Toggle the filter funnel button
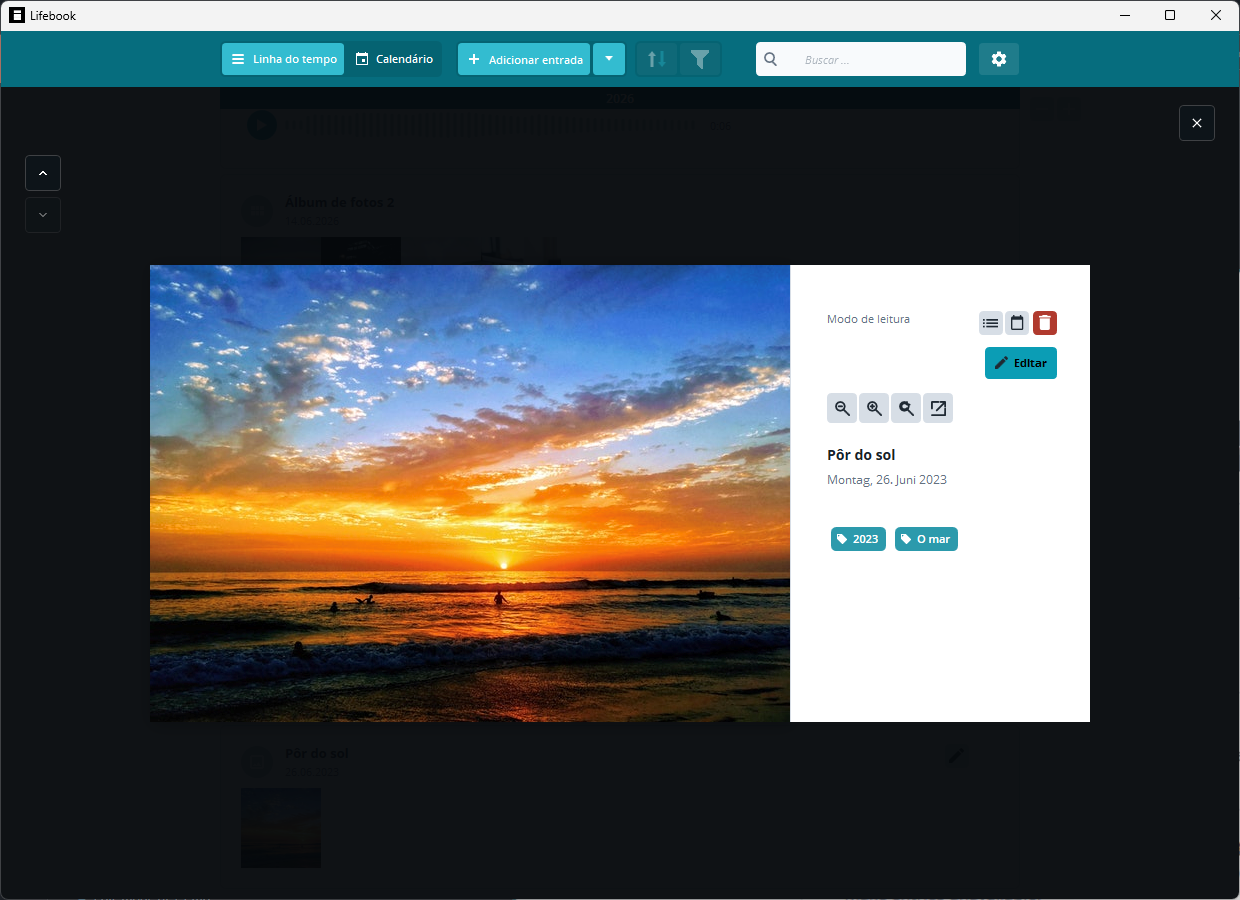Screen dimensions: 1240x900 click(x=700, y=59)
